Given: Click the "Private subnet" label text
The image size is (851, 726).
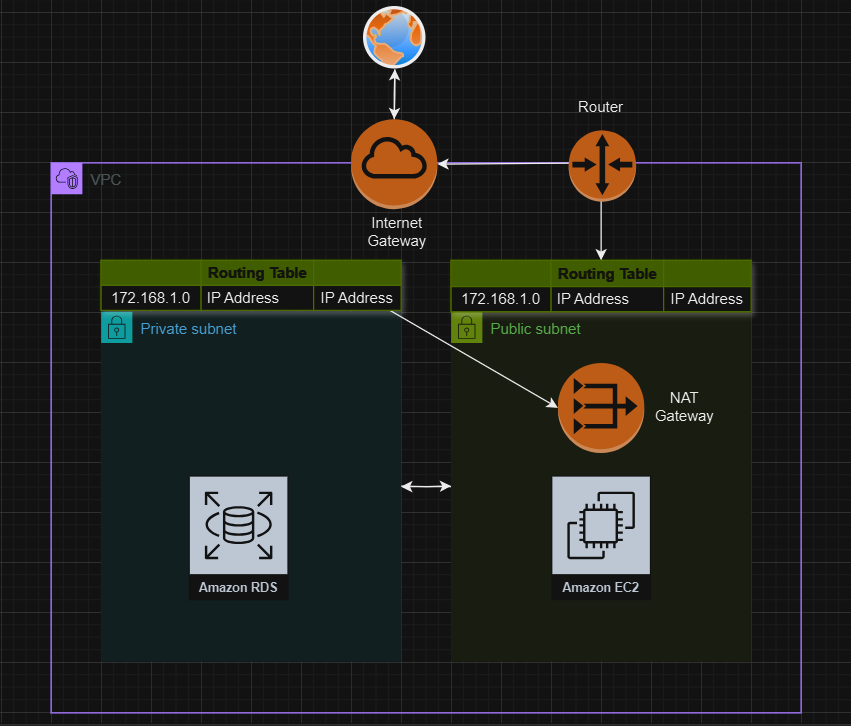Looking at the screenshot, I should click(188, 328).
